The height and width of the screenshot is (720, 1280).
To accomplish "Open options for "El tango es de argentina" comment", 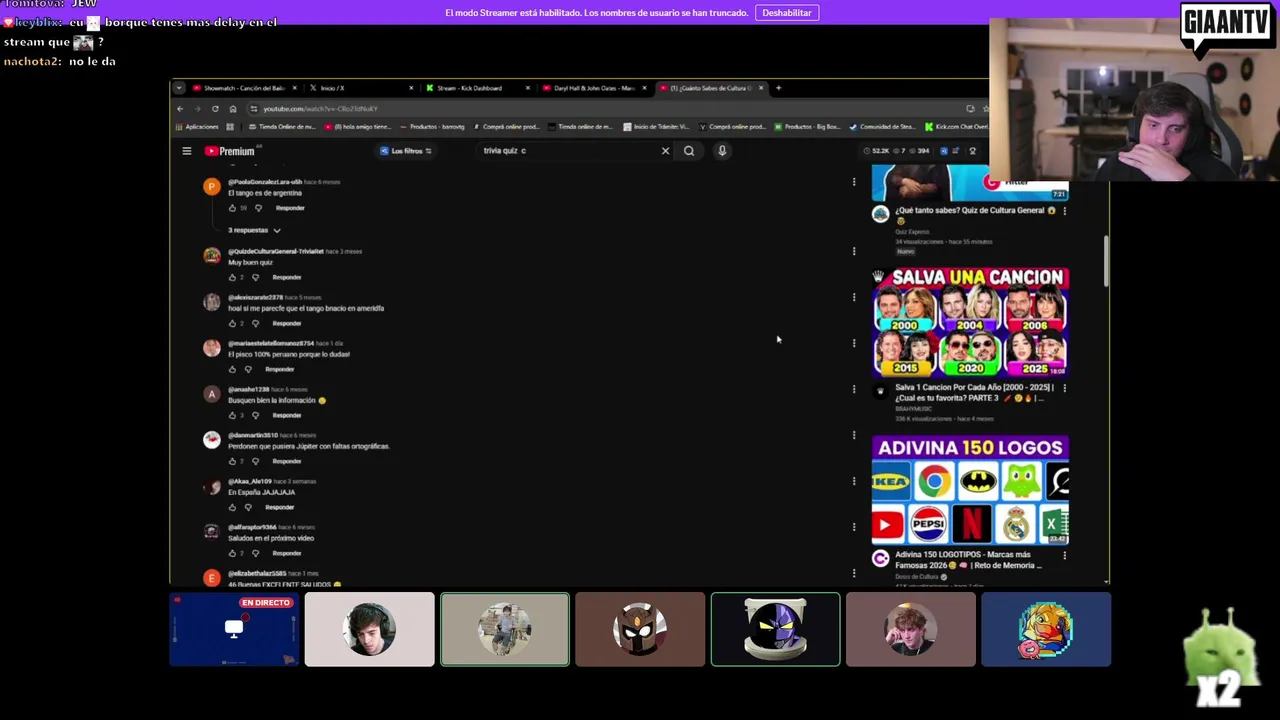I will [x=854, y=182].
